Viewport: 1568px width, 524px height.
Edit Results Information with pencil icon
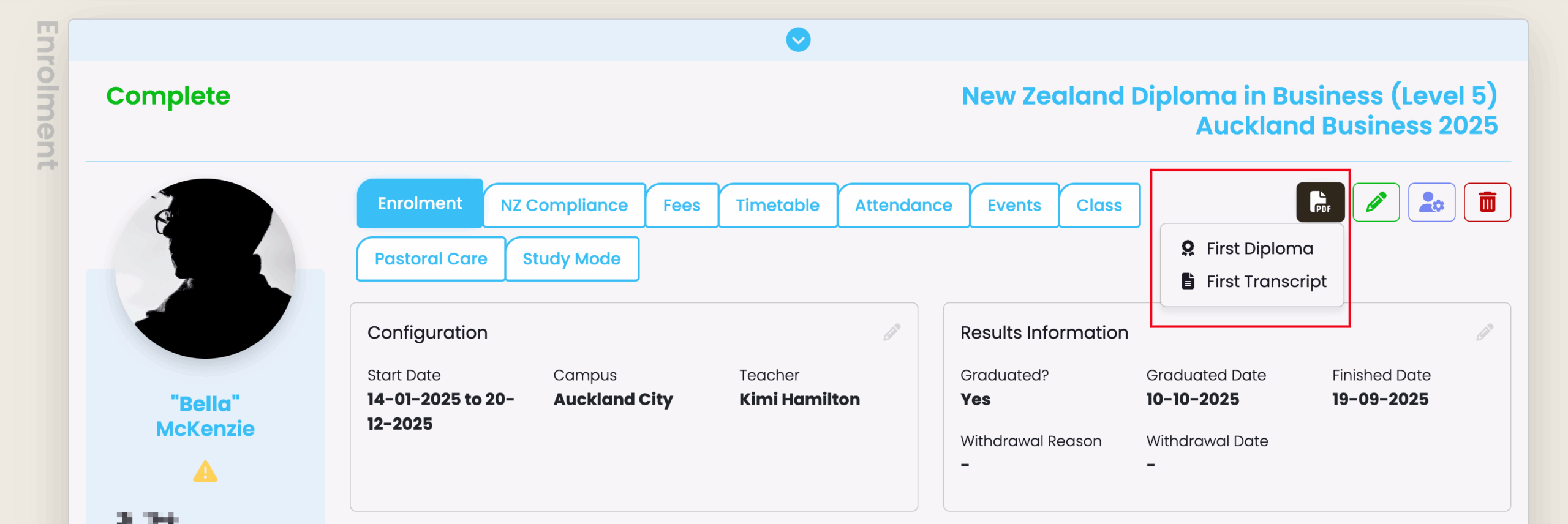click(1485, 332)
